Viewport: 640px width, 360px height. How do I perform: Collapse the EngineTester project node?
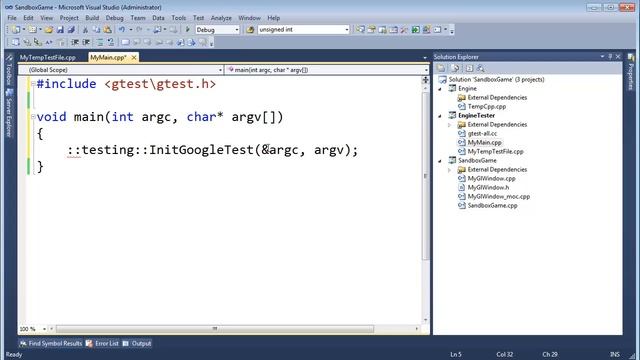[440, 116]
